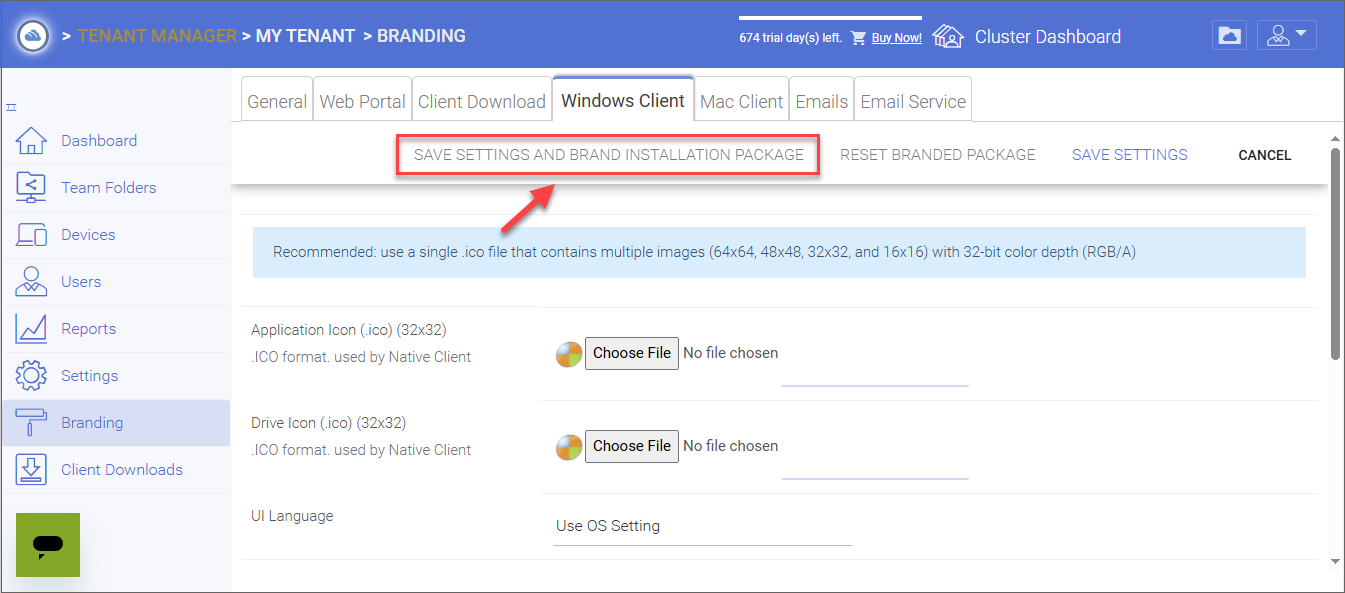The height and width of the screenshot is (593, 1345).
Task: Go to My Tenant breadcrumb
Action: pyautogui.click(x=305, y=36)
